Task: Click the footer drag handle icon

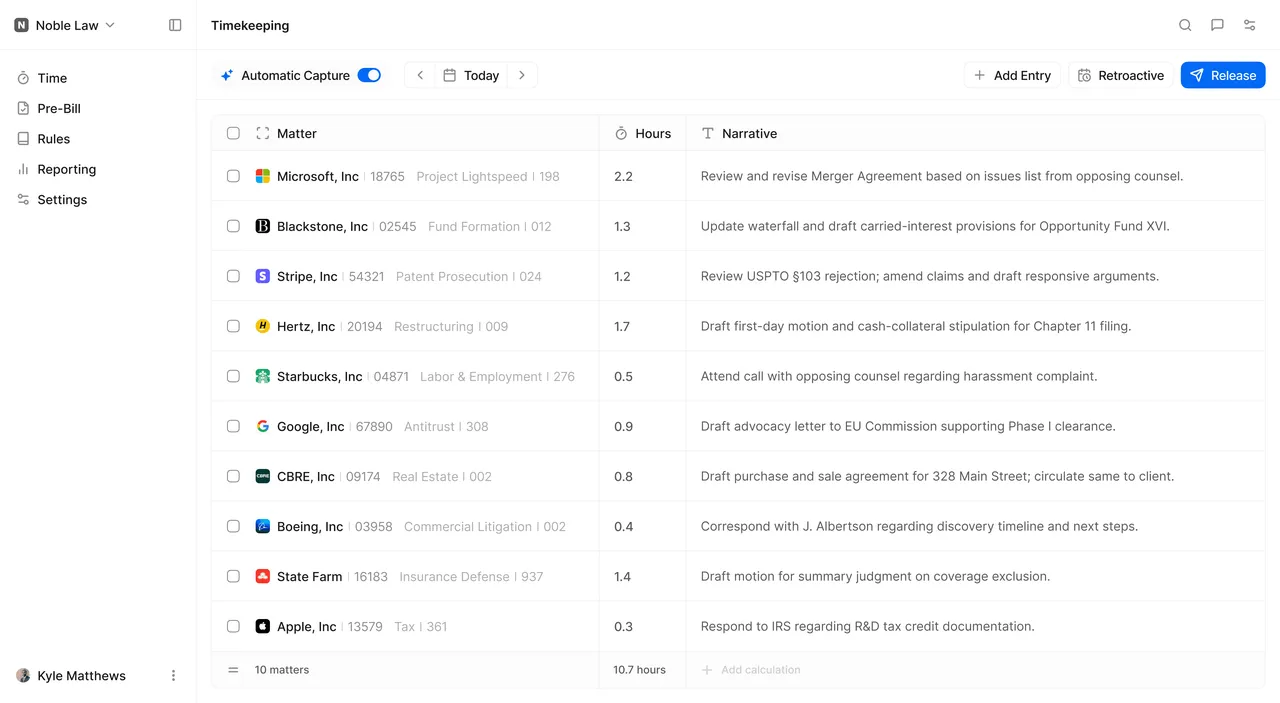Action: (x=233, y=670)
